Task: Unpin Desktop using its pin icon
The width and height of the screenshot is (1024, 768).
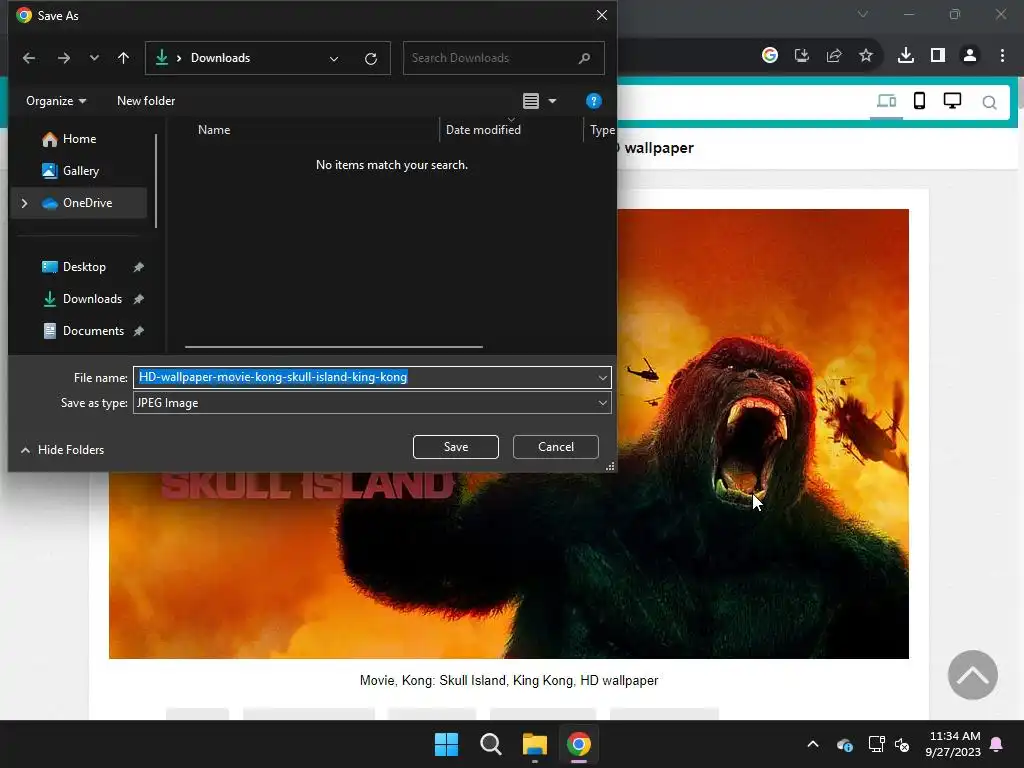Action: point(138,267)
